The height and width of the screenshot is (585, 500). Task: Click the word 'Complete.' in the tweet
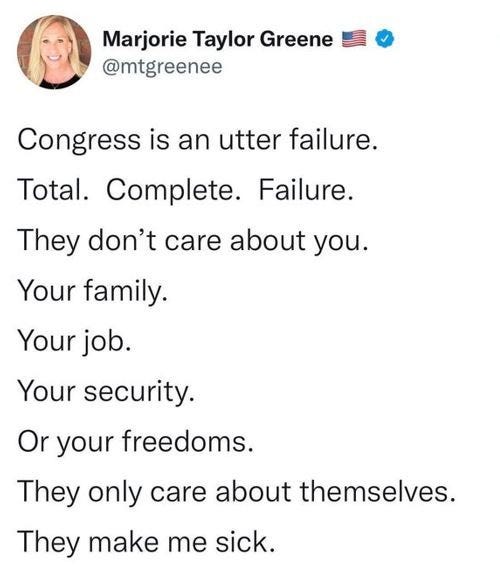(x=173, y=191)
